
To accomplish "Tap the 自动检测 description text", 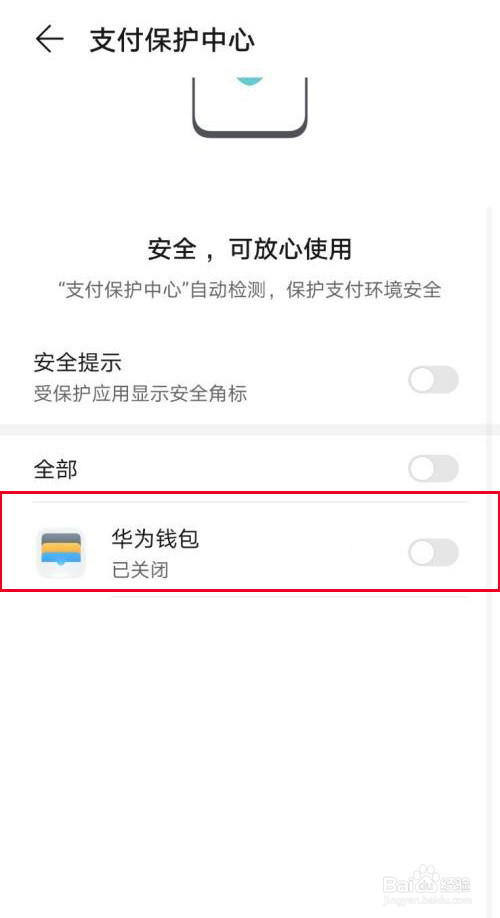I will point(249,290).
